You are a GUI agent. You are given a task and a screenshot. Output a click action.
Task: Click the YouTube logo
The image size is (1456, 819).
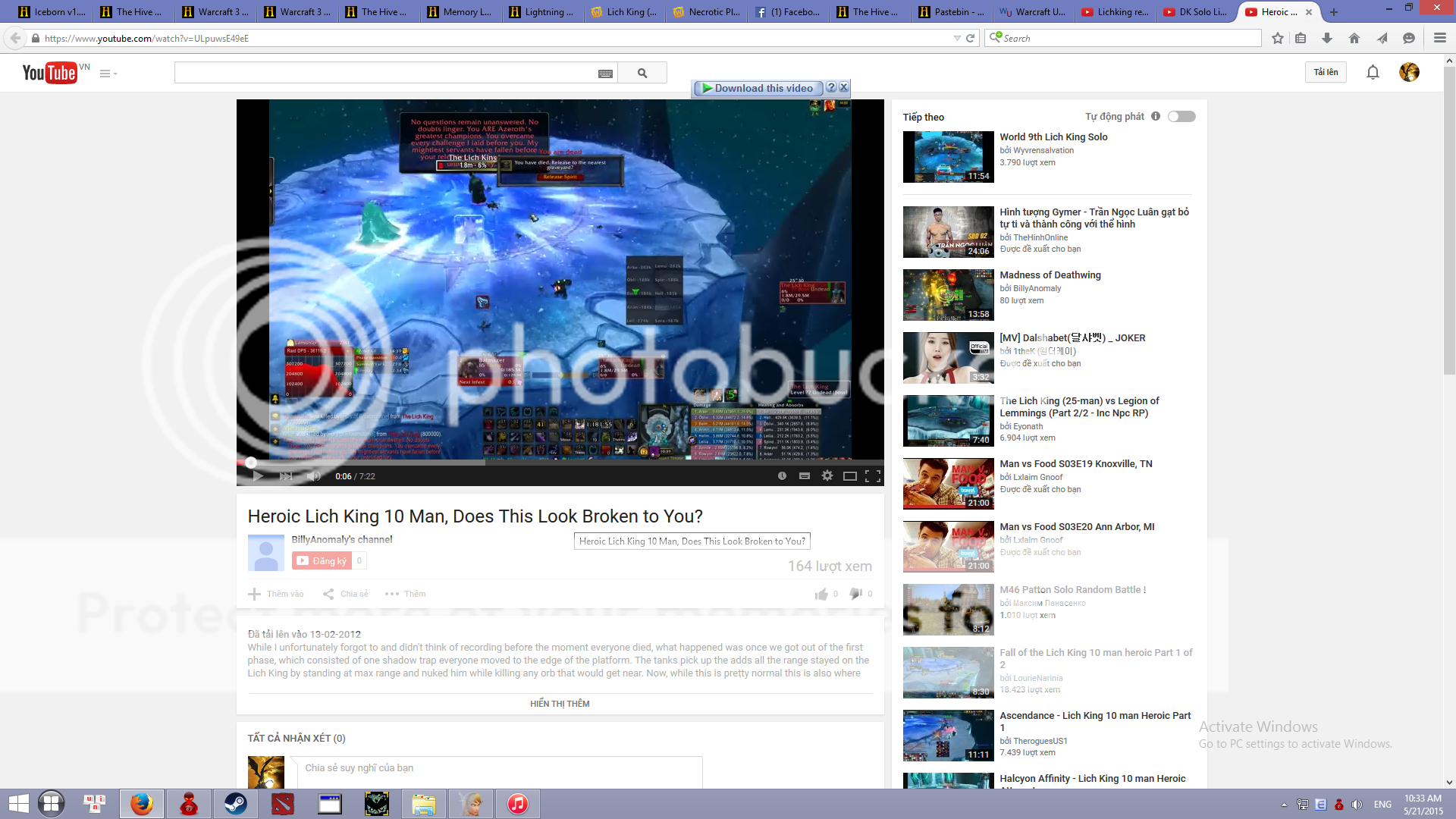click(50, 73)
